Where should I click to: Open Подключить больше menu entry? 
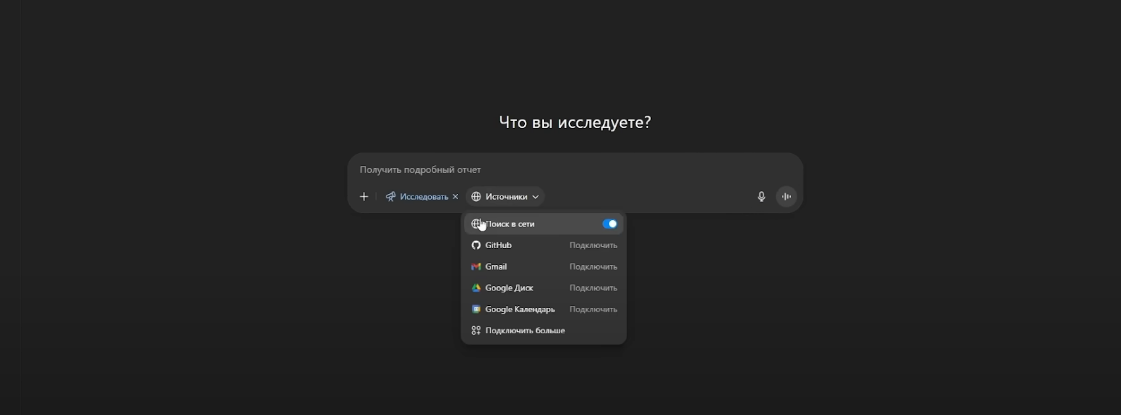coord(543,331)
